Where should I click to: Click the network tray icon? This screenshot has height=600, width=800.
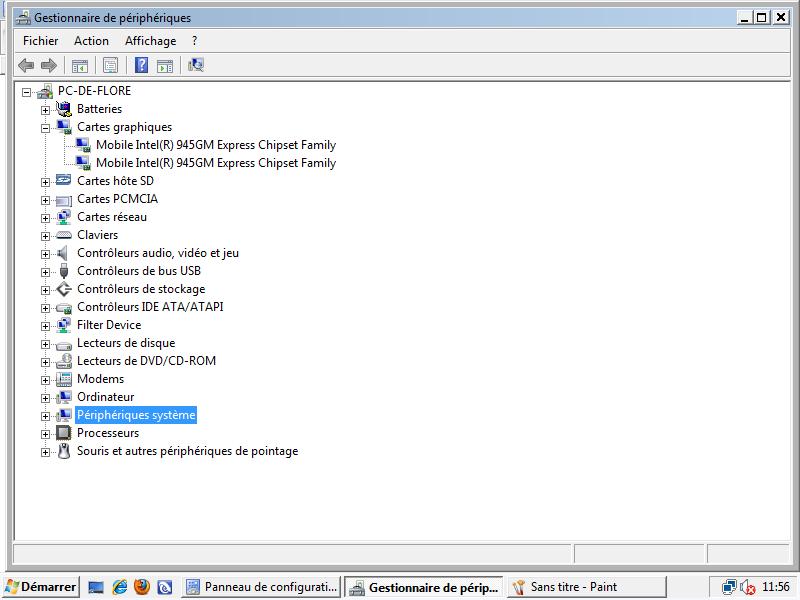[x=729, y=588]
